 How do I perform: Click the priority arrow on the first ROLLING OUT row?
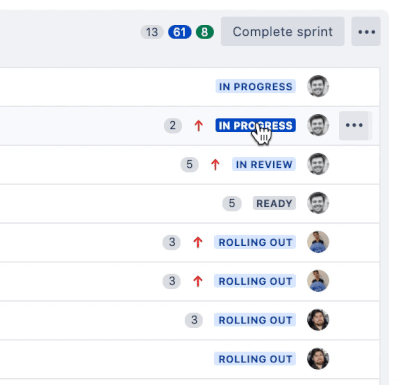(x=198, y=242)
